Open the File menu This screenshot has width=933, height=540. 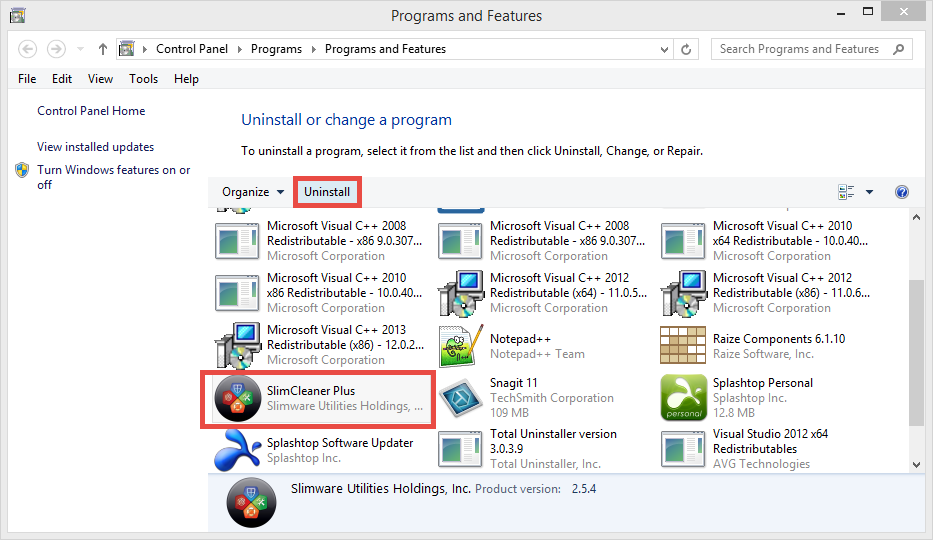[x=27, y=79]
